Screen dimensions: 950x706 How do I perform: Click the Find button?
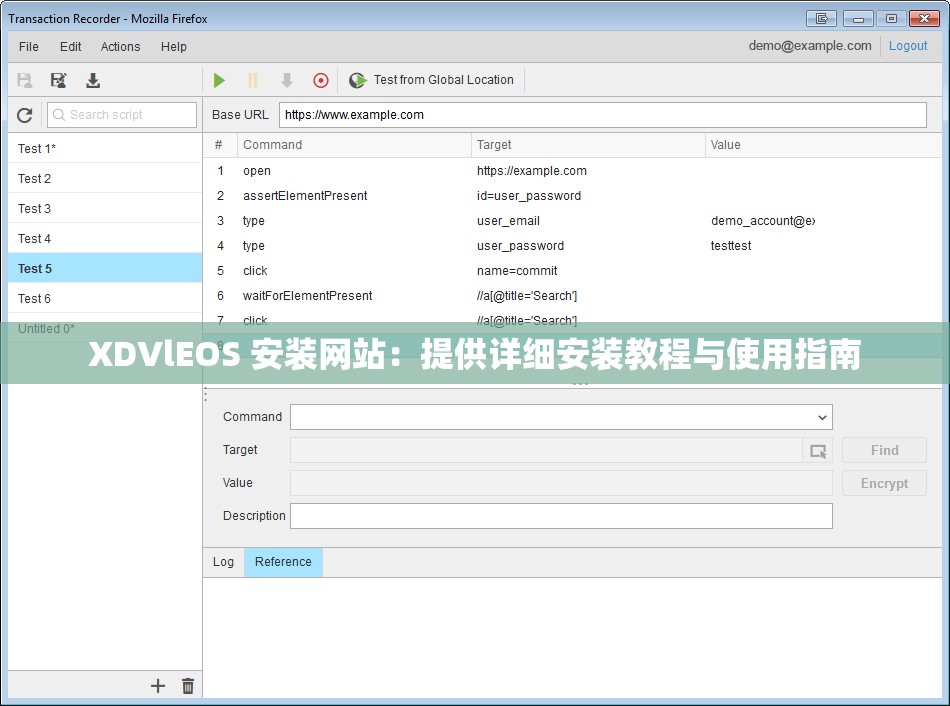[883, 450]
